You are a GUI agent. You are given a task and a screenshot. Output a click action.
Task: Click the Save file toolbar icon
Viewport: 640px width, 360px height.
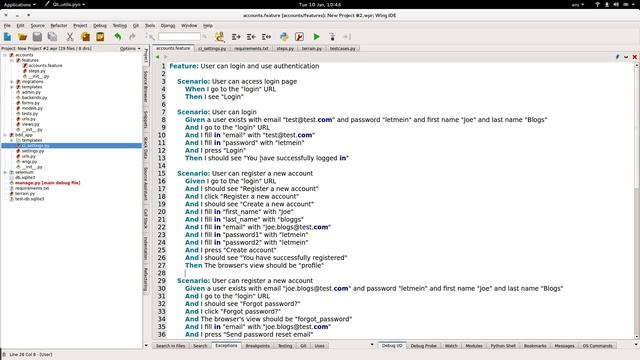point(37,37)
